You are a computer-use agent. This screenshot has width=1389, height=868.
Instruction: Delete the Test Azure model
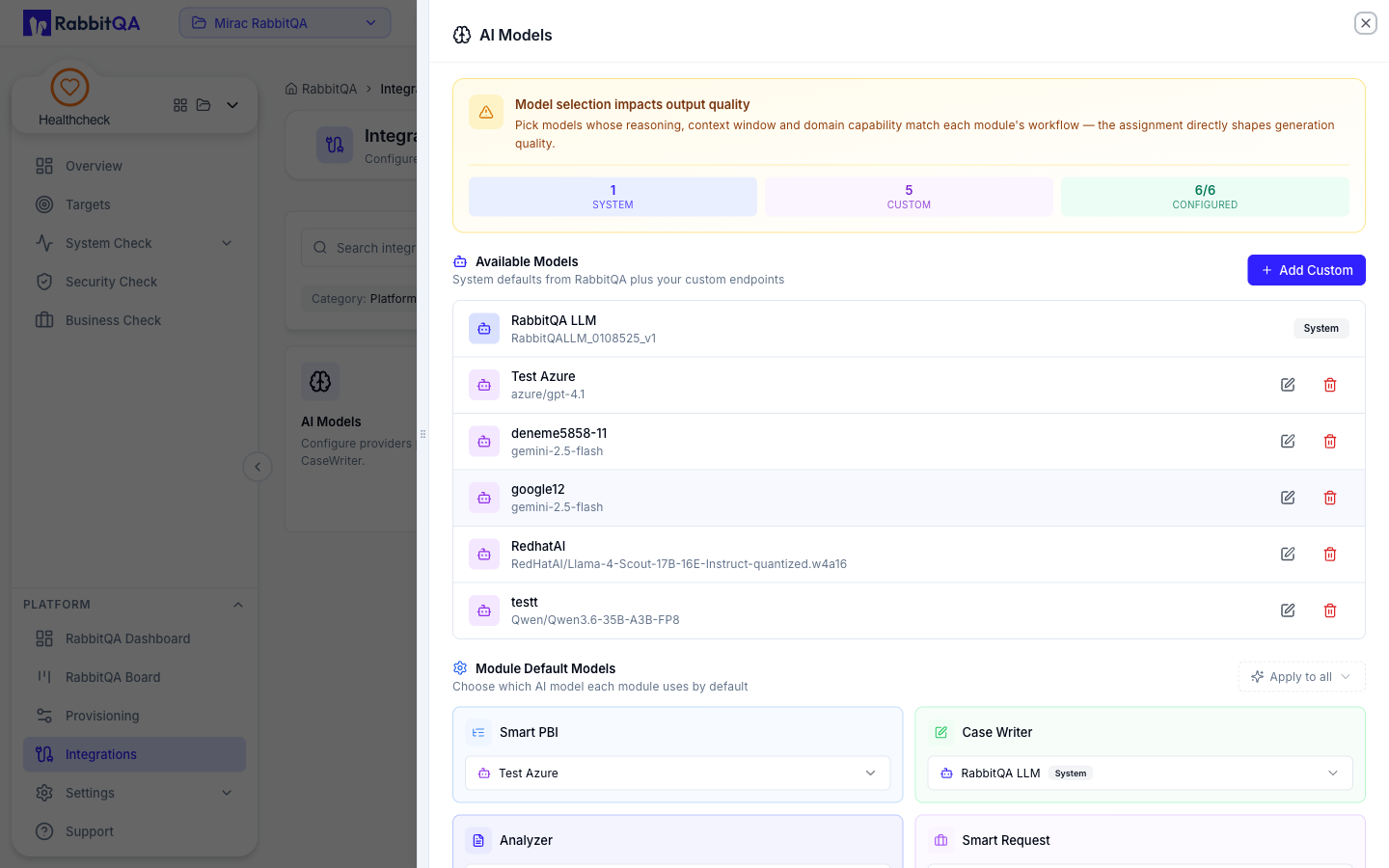coord(1330,385)
